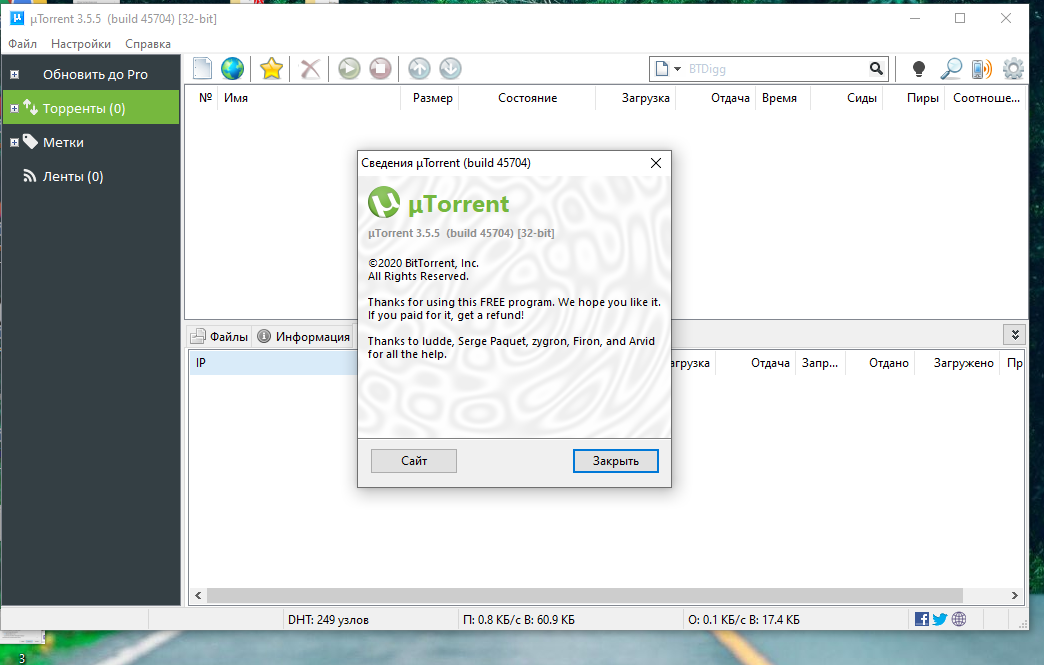Add a torrent file from toolbar
The width and height of the screenshot is (1044, 665).
point(202,68)
